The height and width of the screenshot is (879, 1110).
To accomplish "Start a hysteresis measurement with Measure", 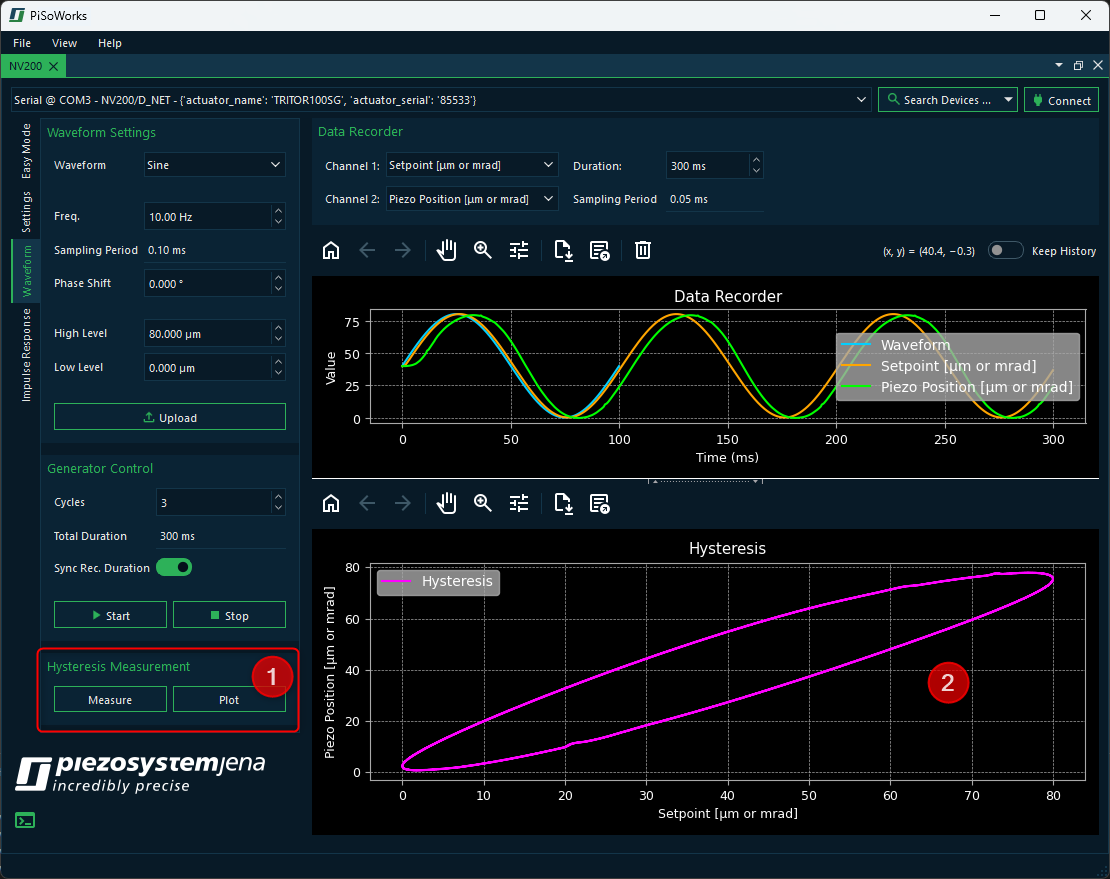I will click(110, 699).
